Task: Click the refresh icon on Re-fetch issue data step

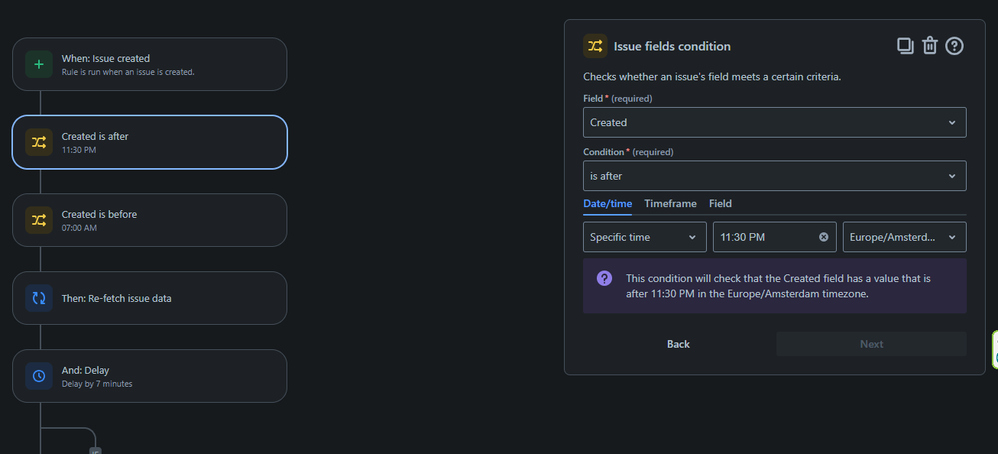Action: coord(39,298)
